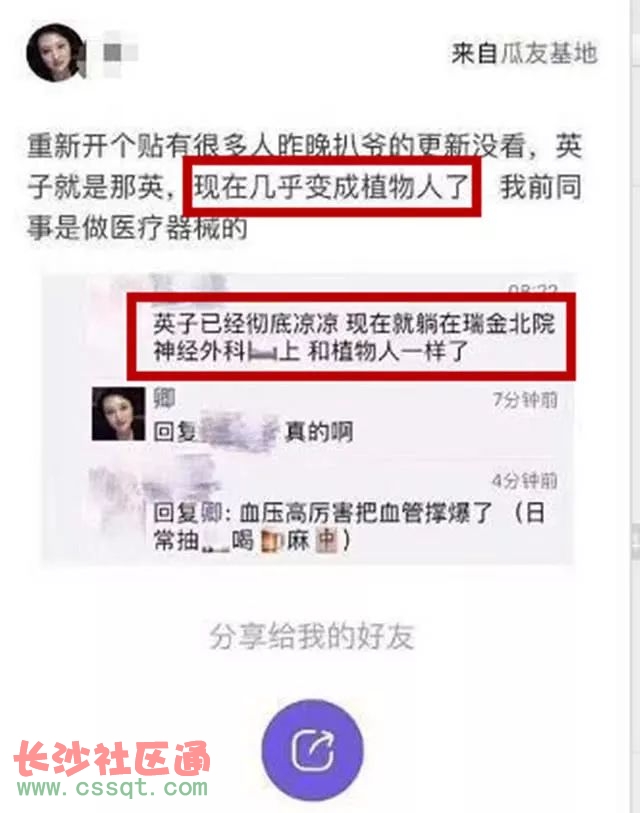Open the embedded comment screenshot image
Image resolution: width=640 pixels, height=813 pixels.
308,417
